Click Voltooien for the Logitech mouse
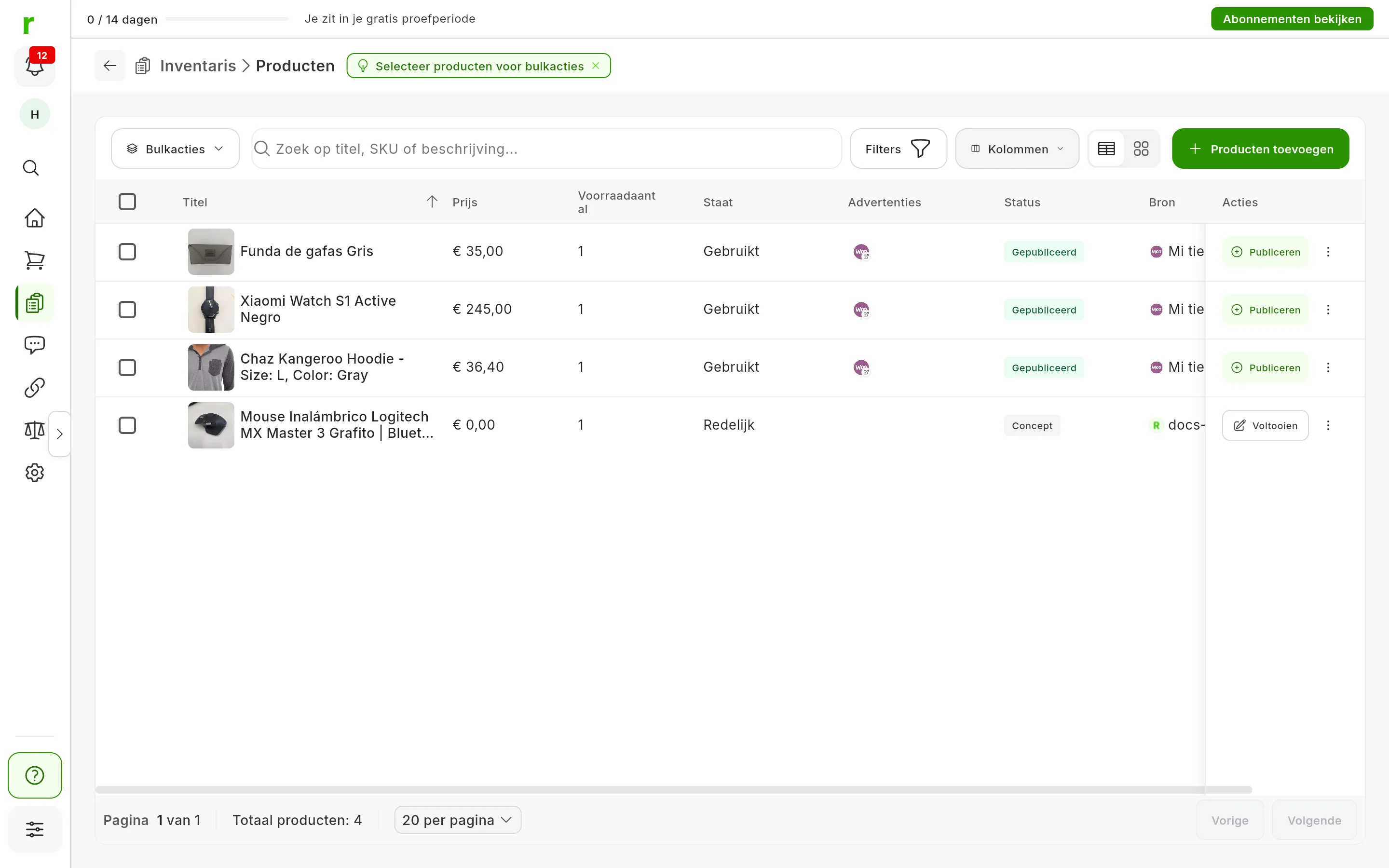1389x868 pixels. (1265, 425)
